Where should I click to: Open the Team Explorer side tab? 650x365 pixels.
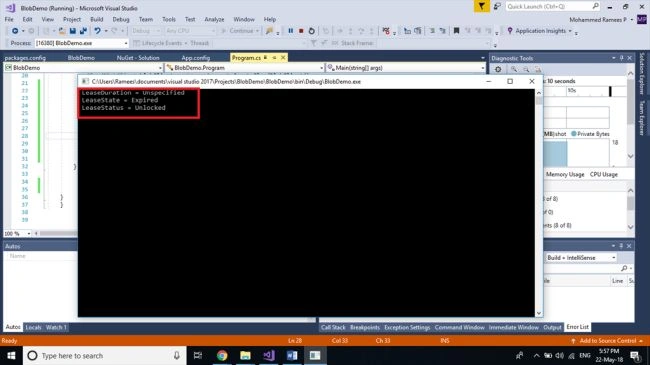(x=642, y=118)
